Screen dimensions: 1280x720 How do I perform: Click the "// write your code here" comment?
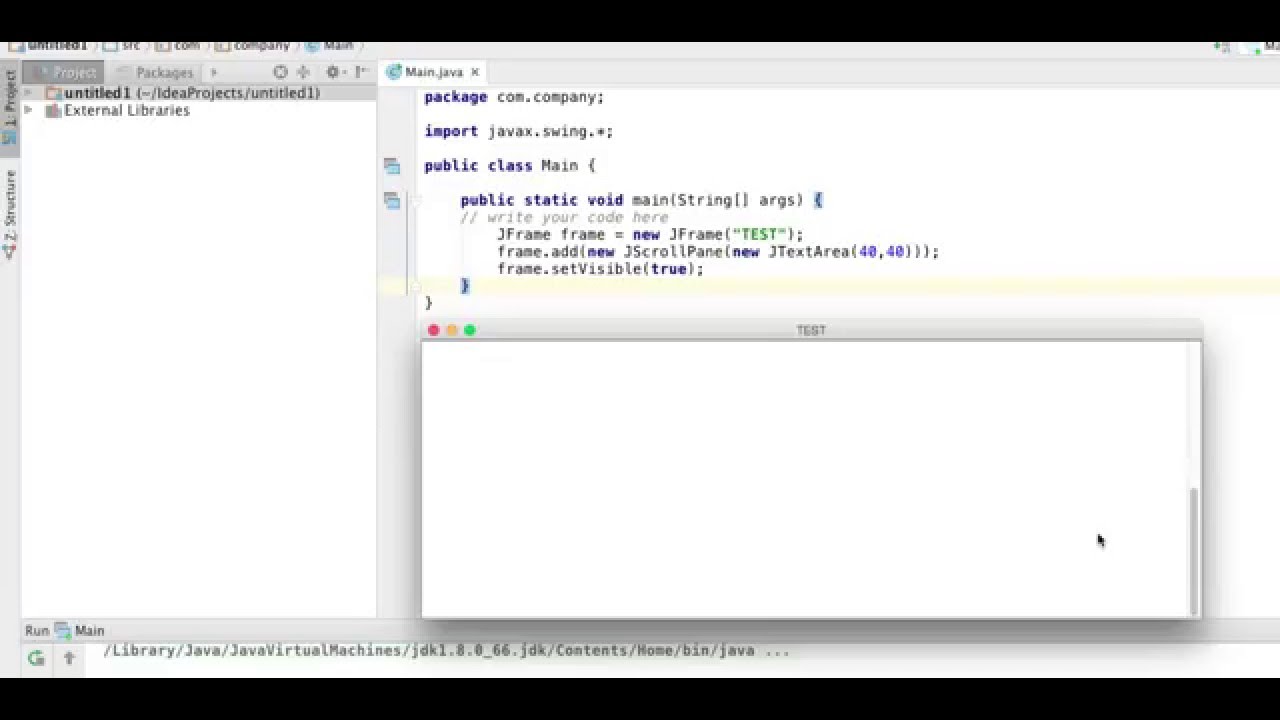click(x=565, y=217)
